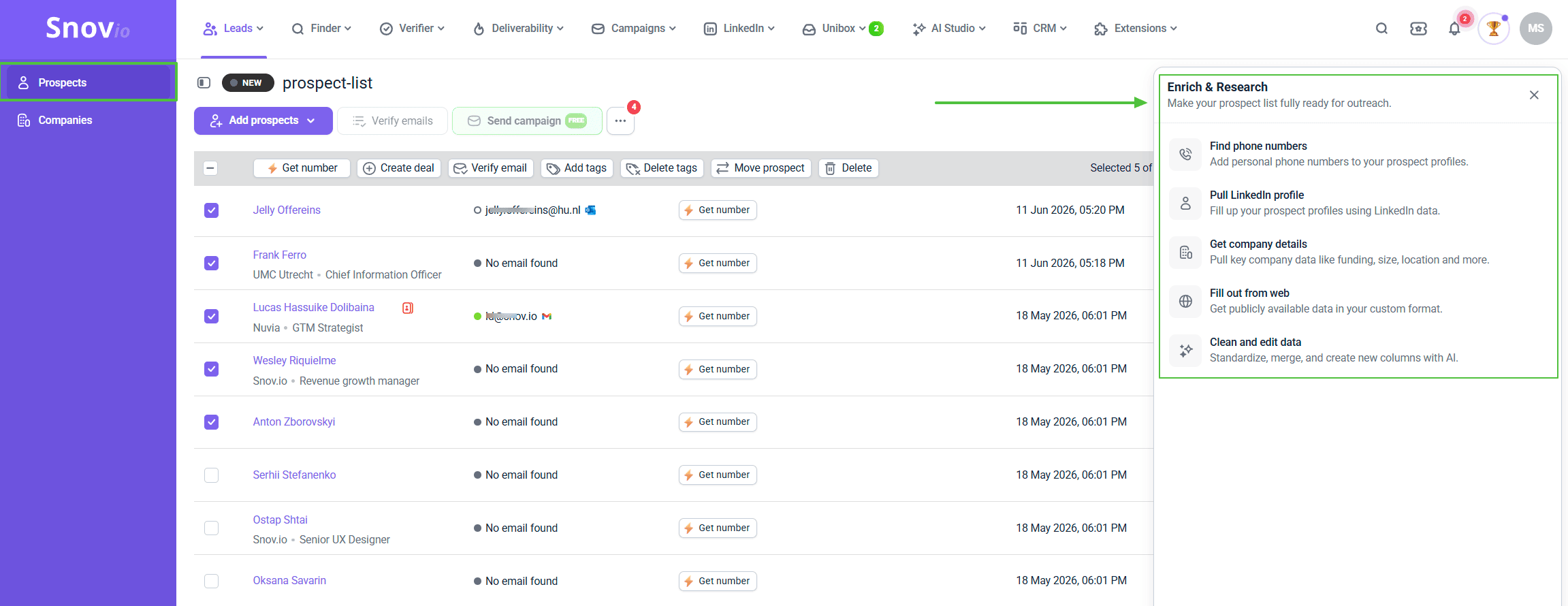The width and height of the screenshot is (1568, 606).
Task: Click Move prospect in the bulk action bar
Action: tap(761, 168)
